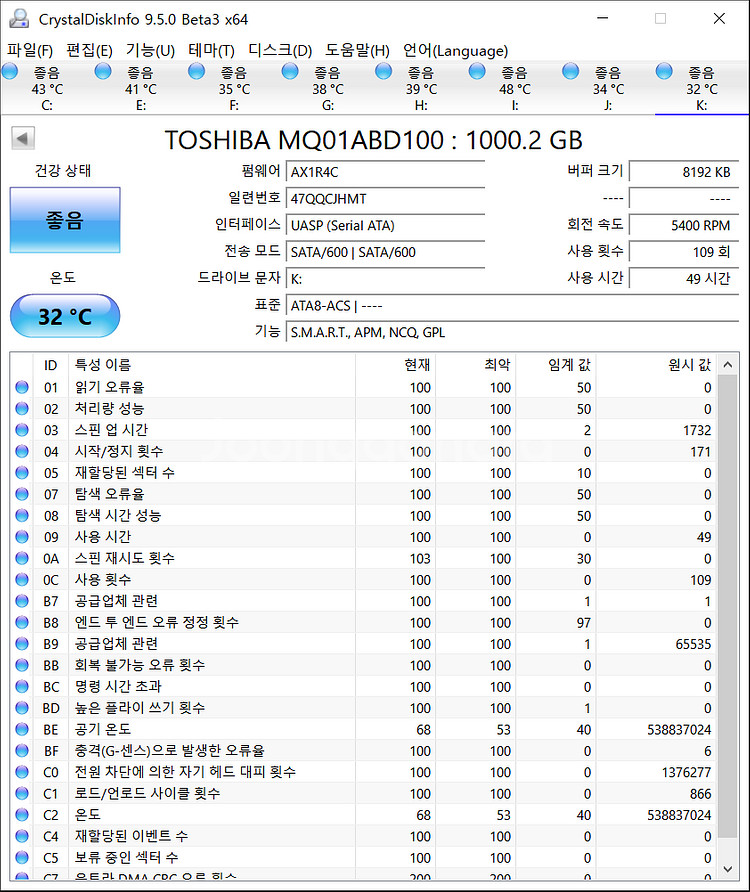
Task: Click the status orb for 05 재할당된 섹터 수
Action: click(x=22, y=473)
